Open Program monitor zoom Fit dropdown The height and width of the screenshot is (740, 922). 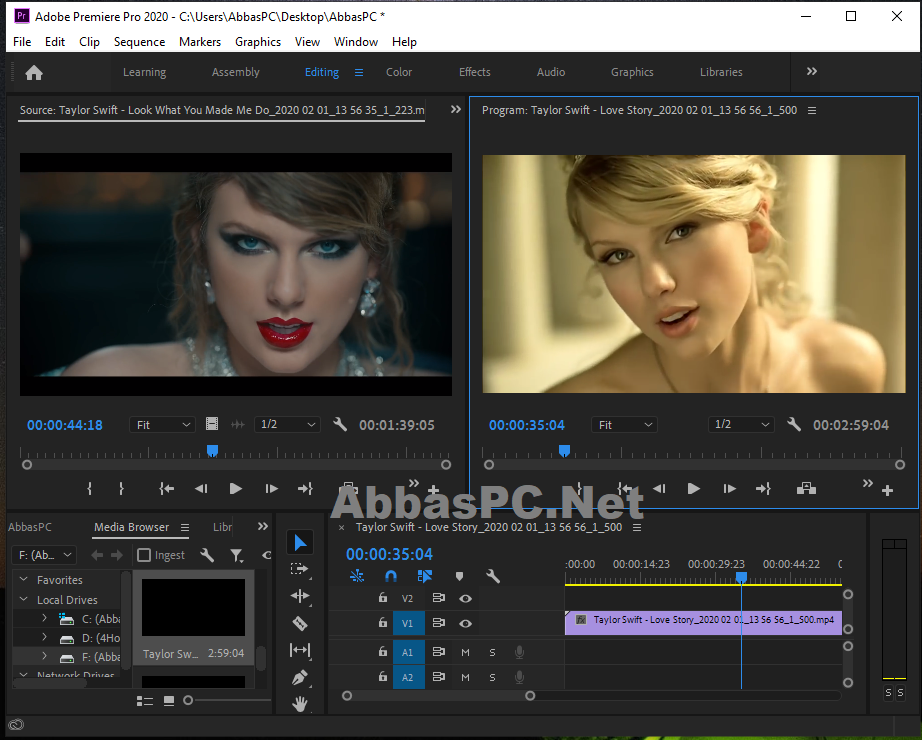click(x=624, y=425)
